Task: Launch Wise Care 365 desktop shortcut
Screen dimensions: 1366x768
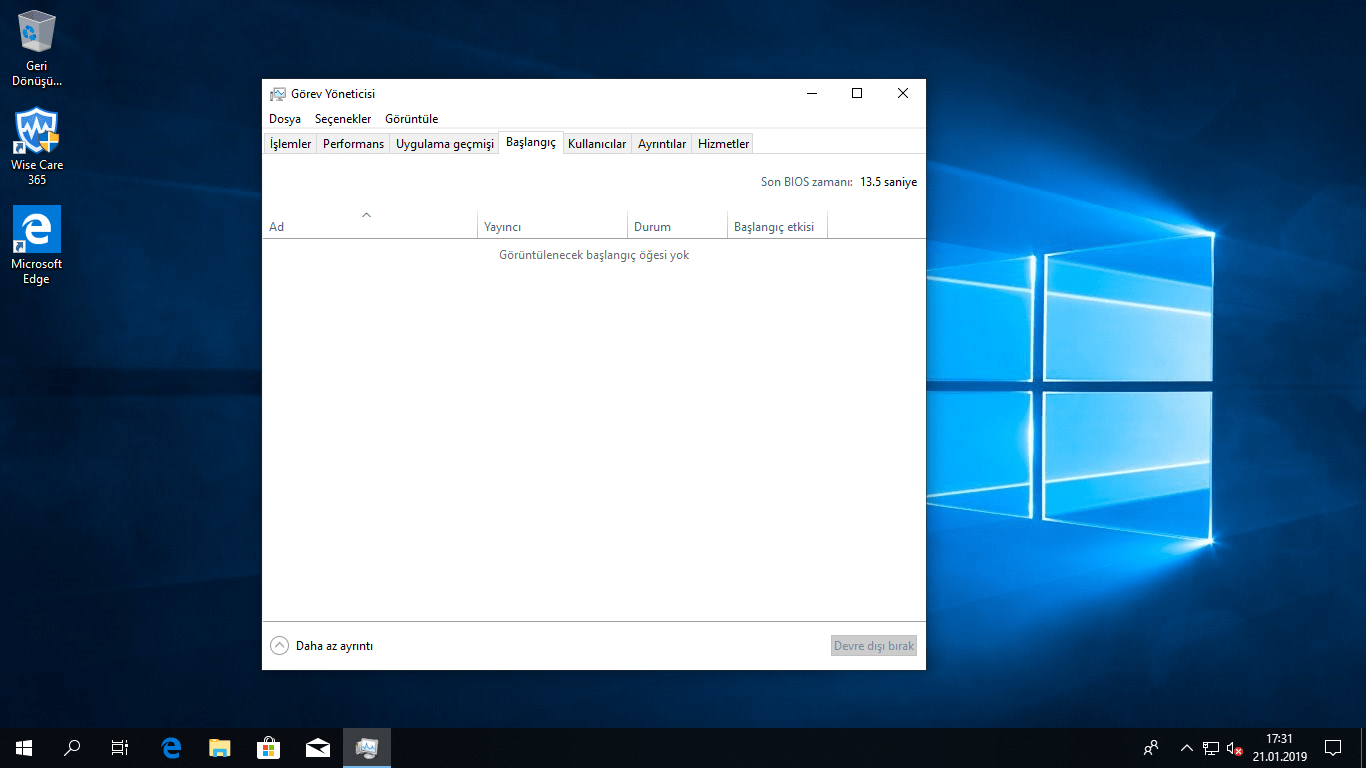Action: click(x=37, y=146)
